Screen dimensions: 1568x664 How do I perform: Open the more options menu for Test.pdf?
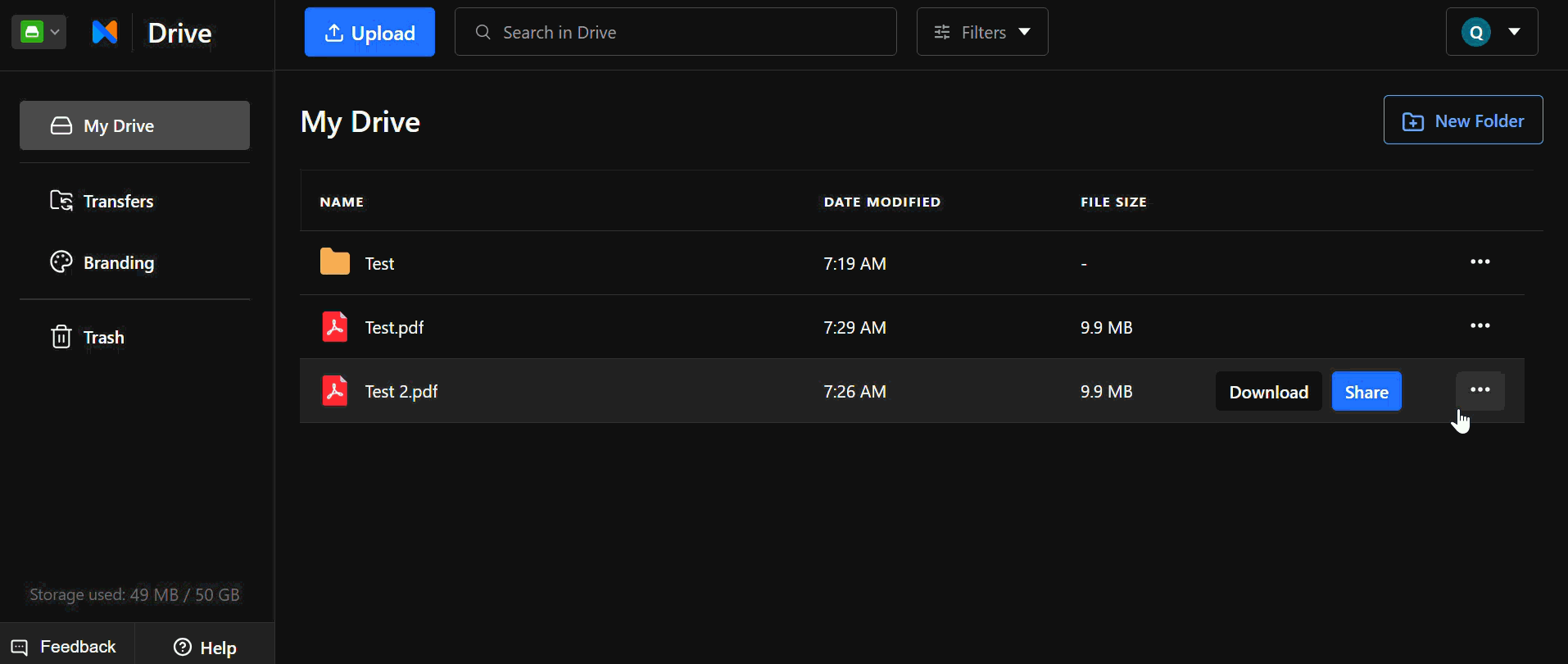point(1480,326)
